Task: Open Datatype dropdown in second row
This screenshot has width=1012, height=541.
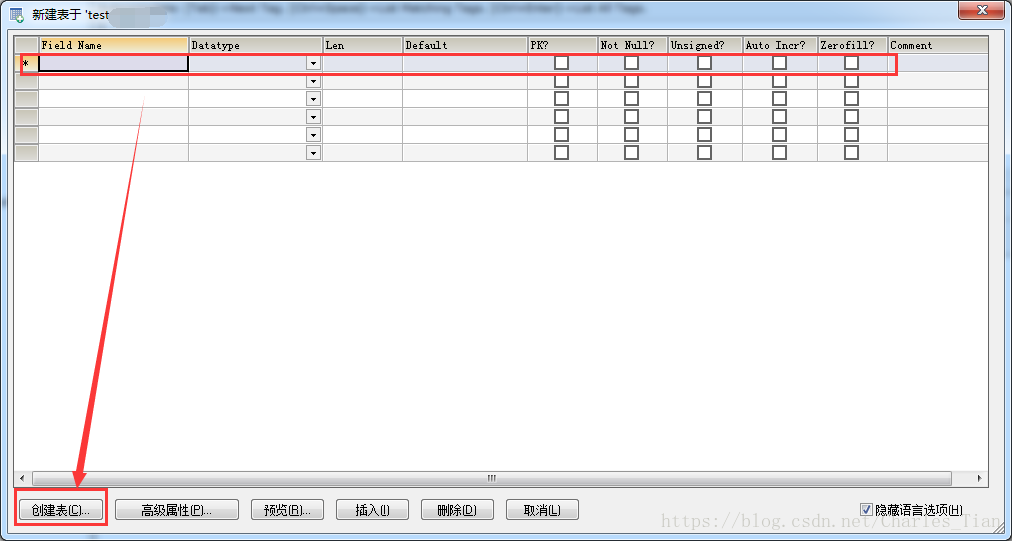Action: (x=314, y=81)
